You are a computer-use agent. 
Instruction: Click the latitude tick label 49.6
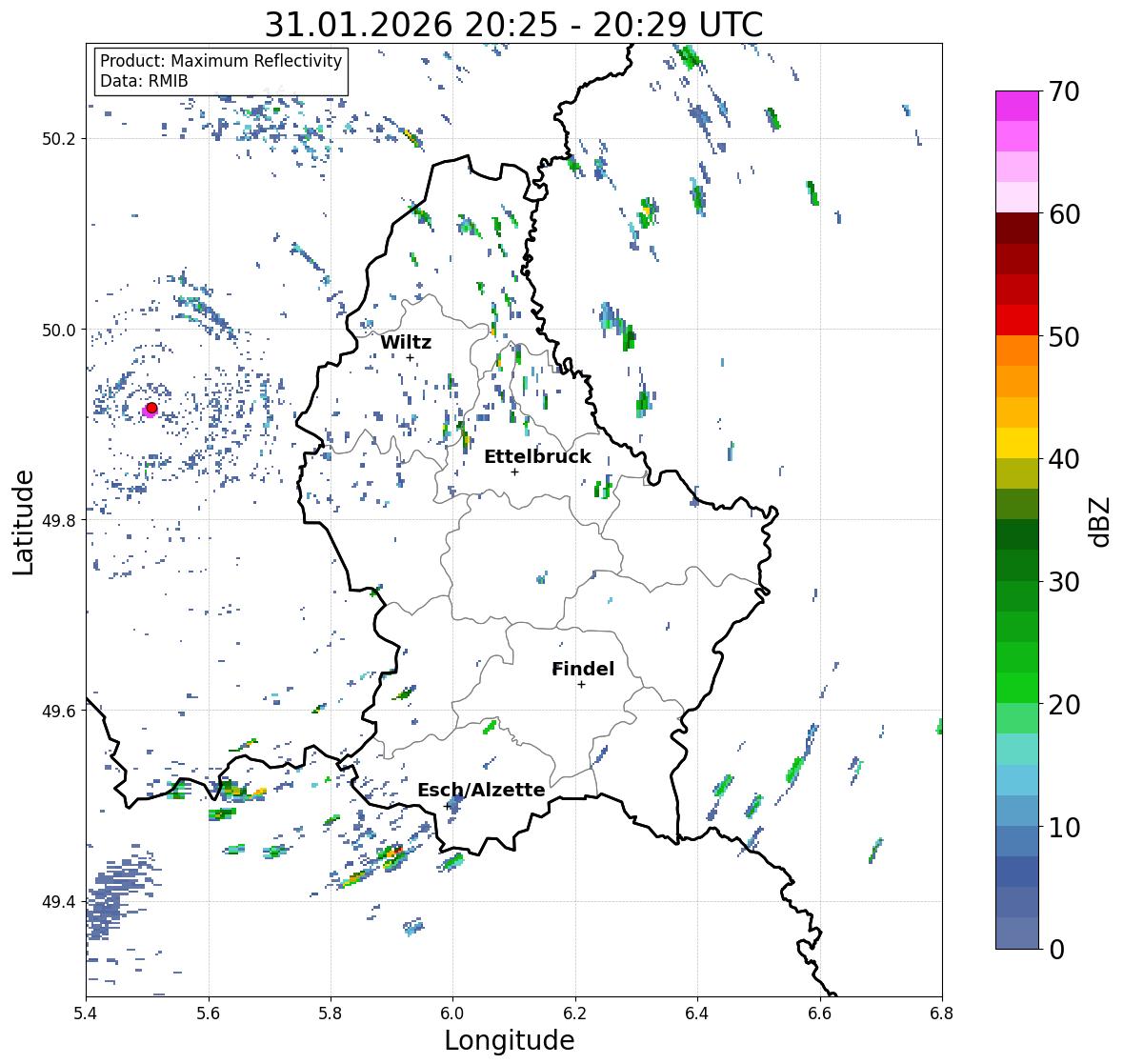[59, 711]
